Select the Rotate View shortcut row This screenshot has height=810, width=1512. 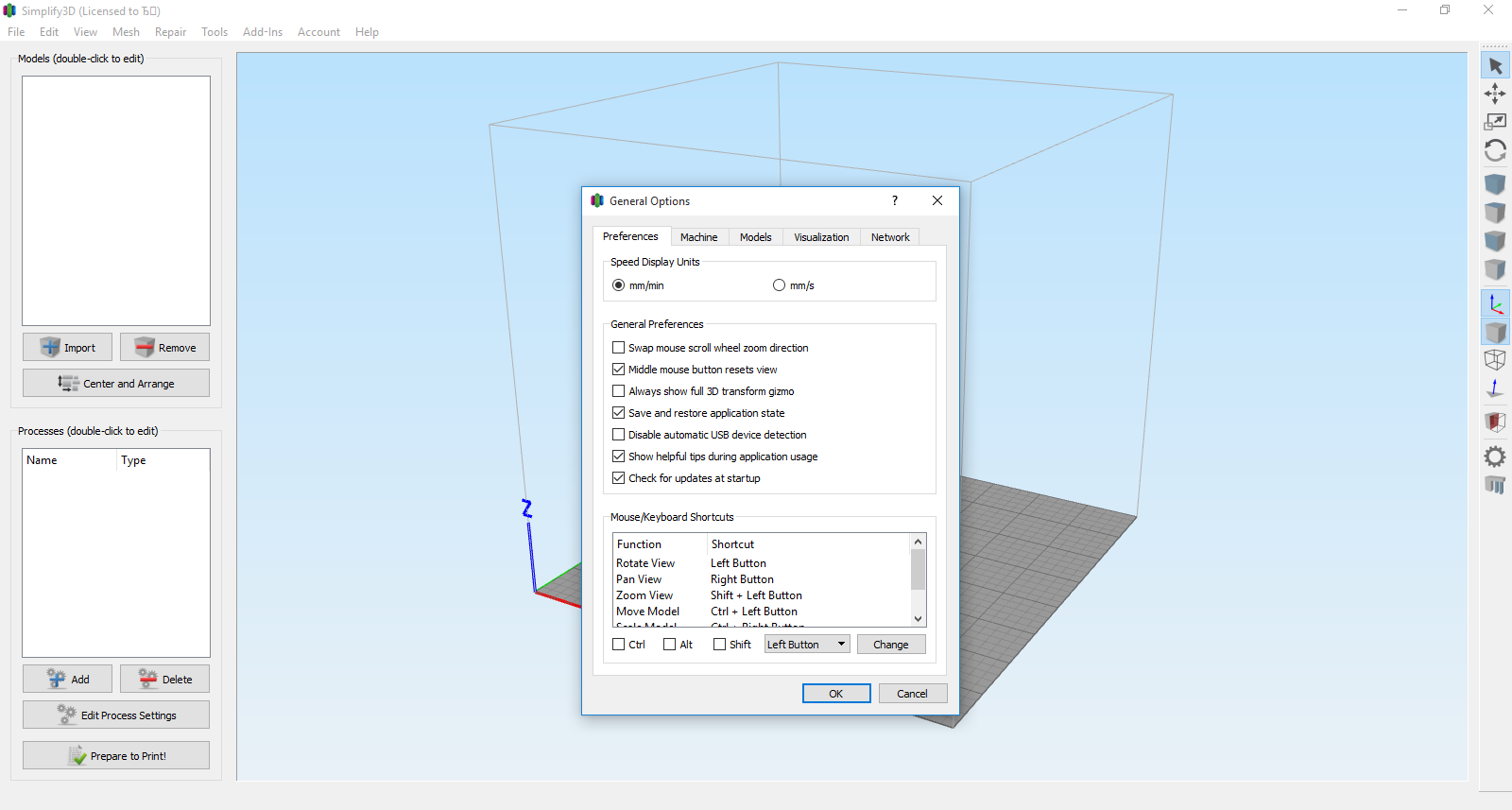pos(762,563)
